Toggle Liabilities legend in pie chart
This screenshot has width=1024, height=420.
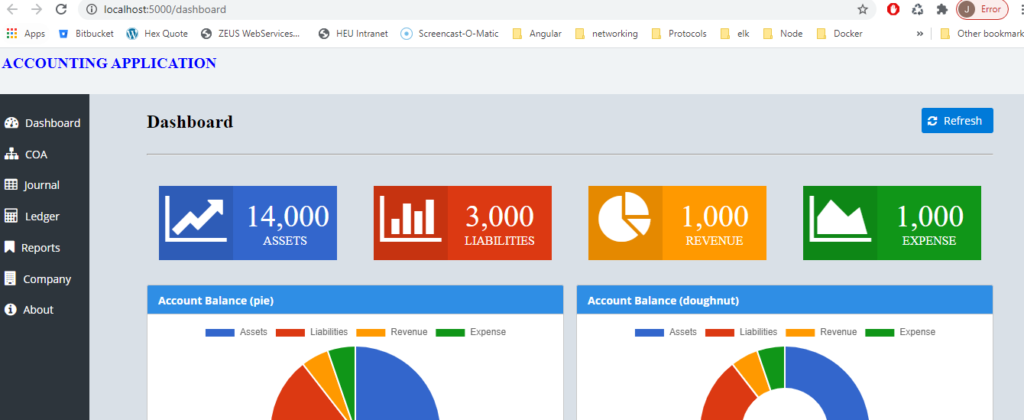[x=316, y=332]
